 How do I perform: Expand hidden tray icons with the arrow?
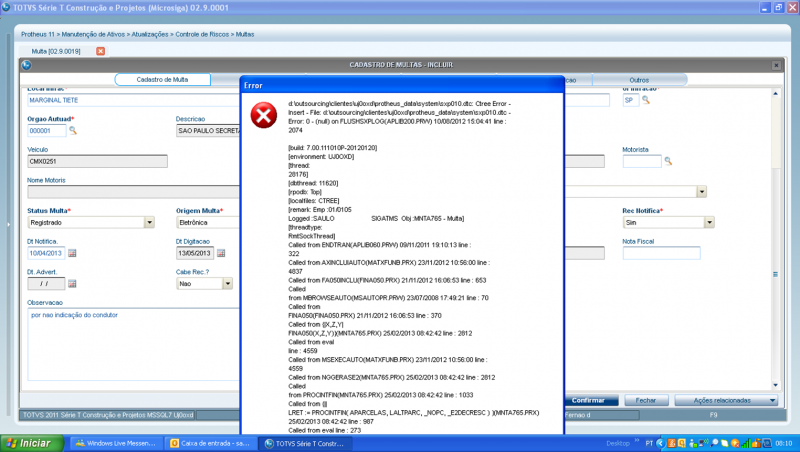(661, 443)
